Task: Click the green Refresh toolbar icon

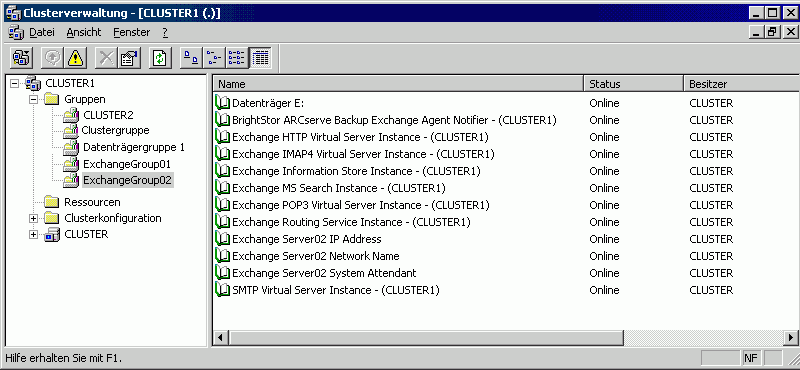Action: [x=161, y=58]
